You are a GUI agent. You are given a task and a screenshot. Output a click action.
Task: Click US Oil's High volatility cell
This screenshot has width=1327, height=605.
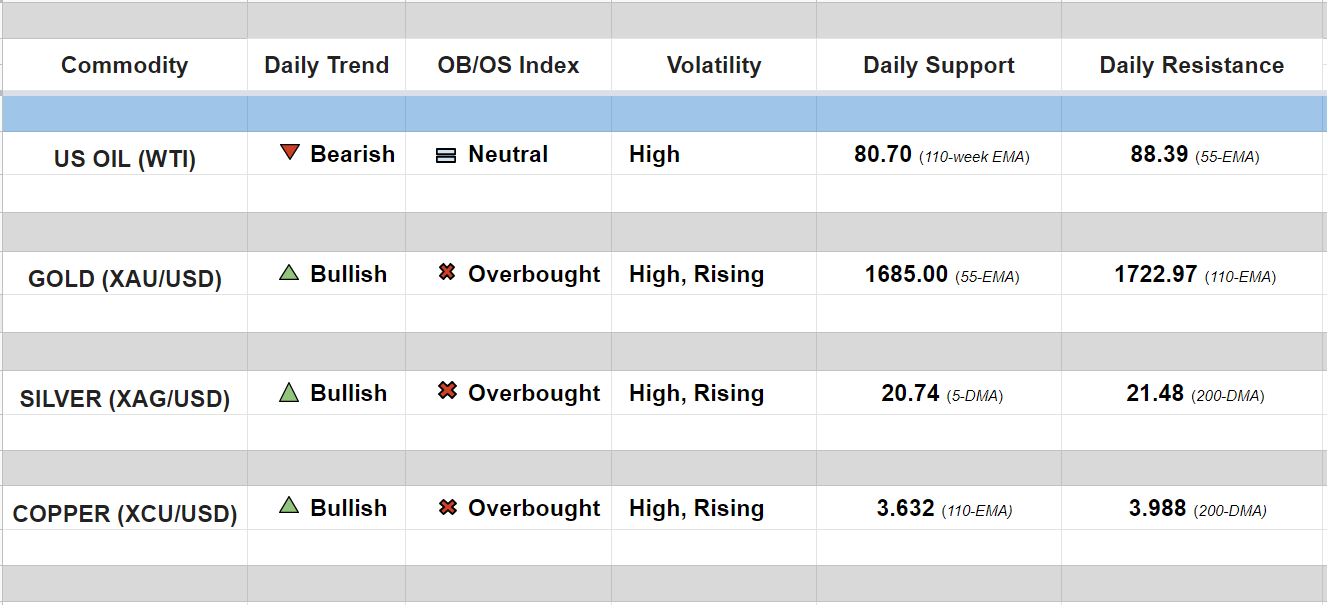[654, 155]
